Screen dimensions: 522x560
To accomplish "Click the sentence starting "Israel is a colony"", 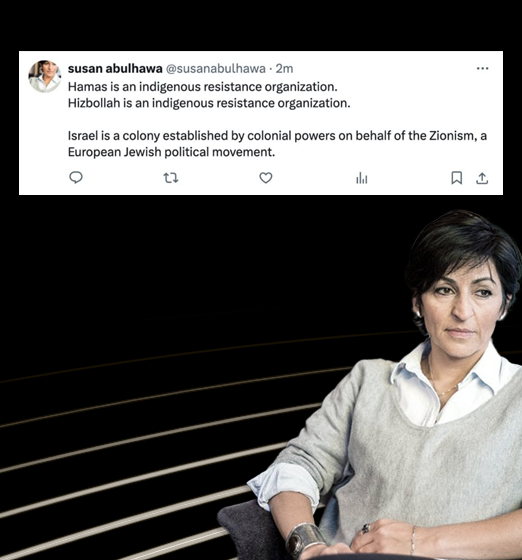I will (277, 144).
